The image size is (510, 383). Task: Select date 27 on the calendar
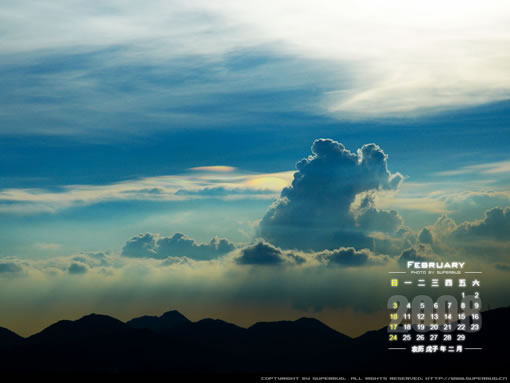434,337
